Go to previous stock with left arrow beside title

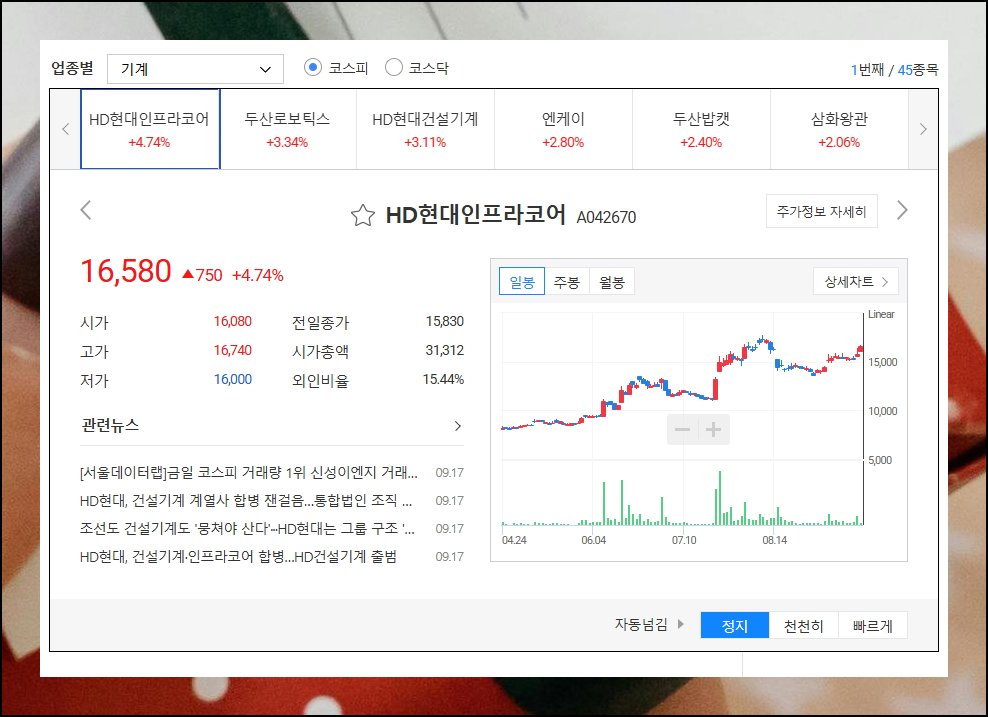[86, 210]
